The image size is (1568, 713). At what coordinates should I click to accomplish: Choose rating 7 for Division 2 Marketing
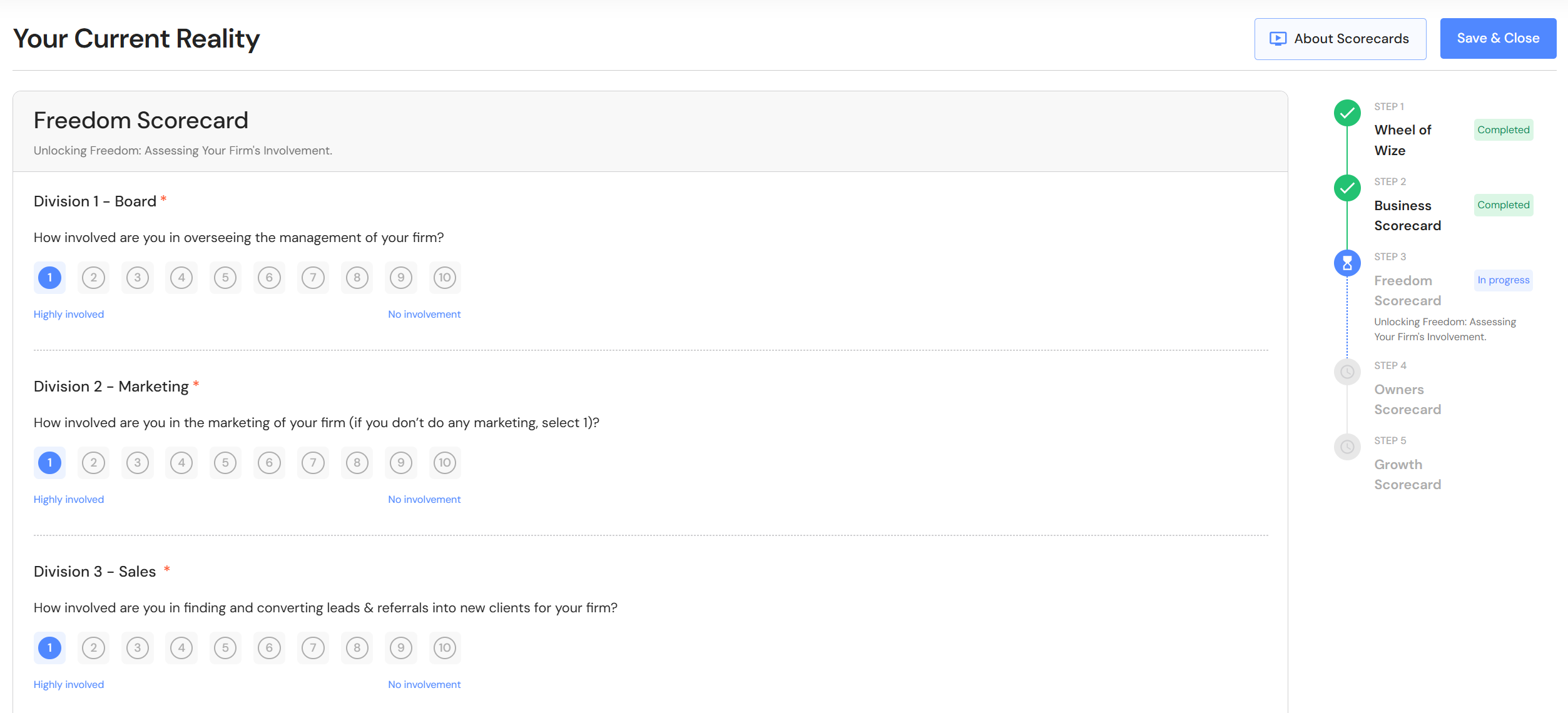point(313,463)
